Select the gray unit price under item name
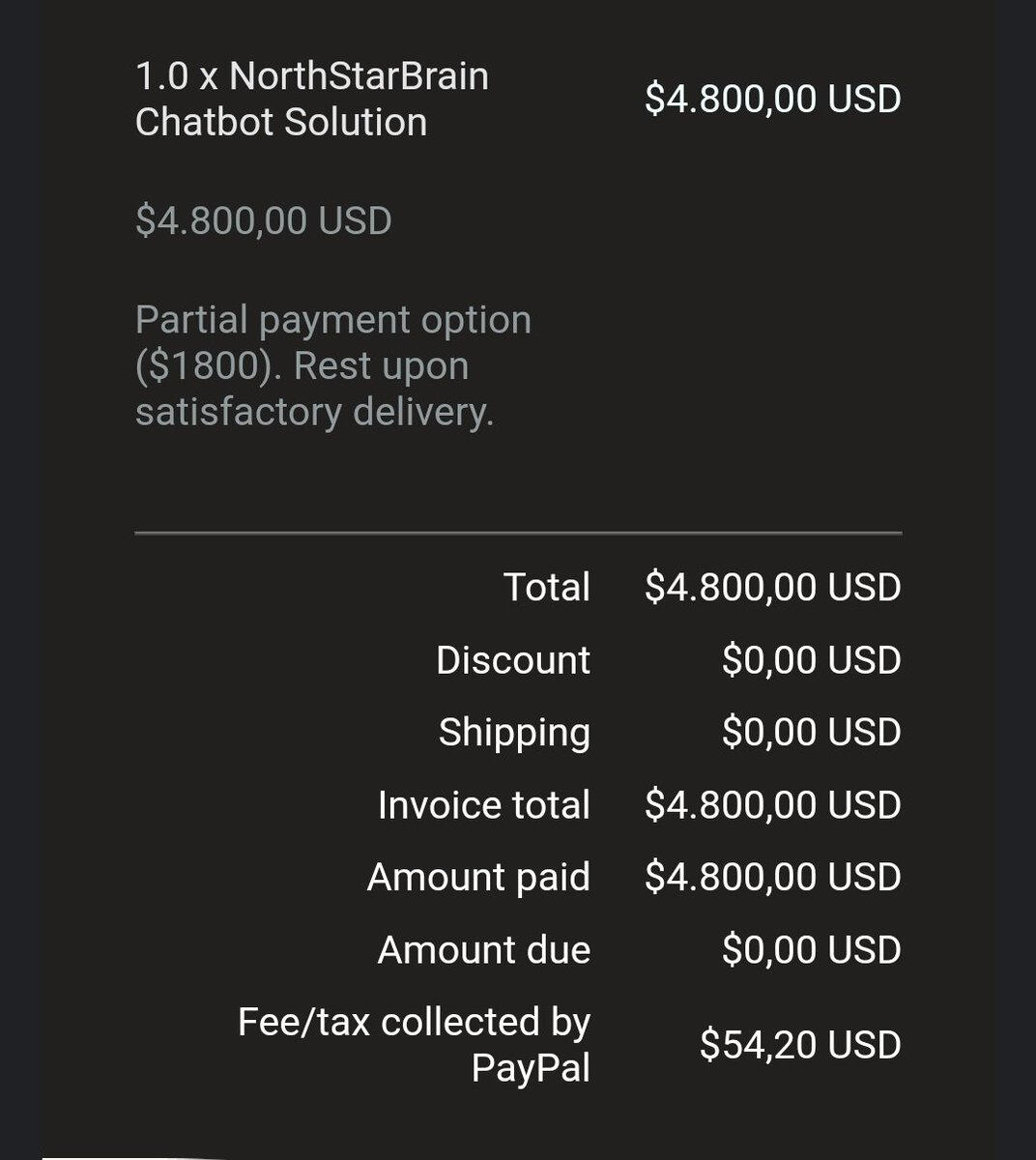The image size is (1036, 1160). coord(263,220)
